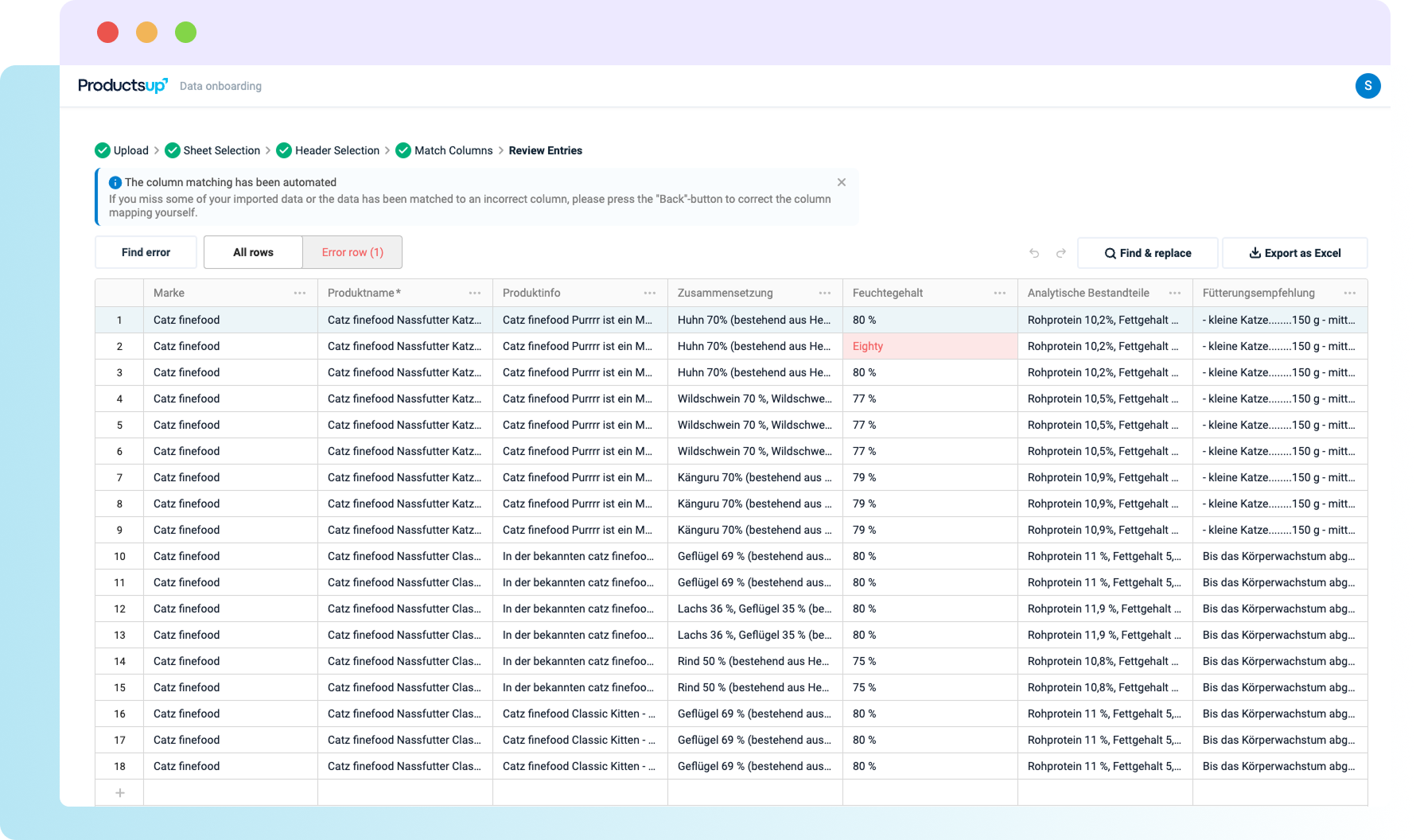Dismiss the column matching info banner

842,182
